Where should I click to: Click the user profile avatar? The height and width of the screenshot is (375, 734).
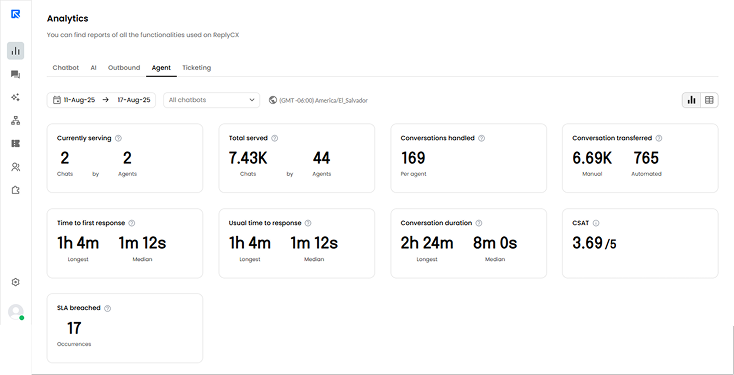tap(16, 312)
